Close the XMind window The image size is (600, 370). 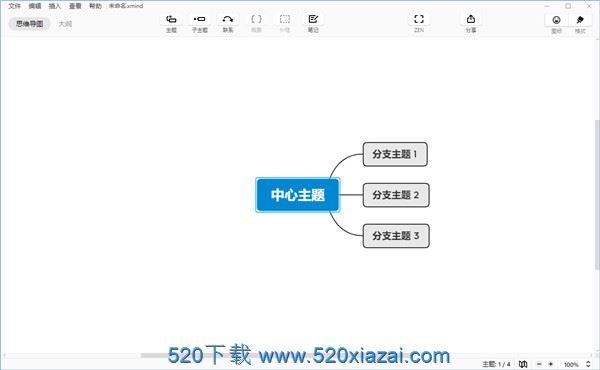(x=589, y=6)
